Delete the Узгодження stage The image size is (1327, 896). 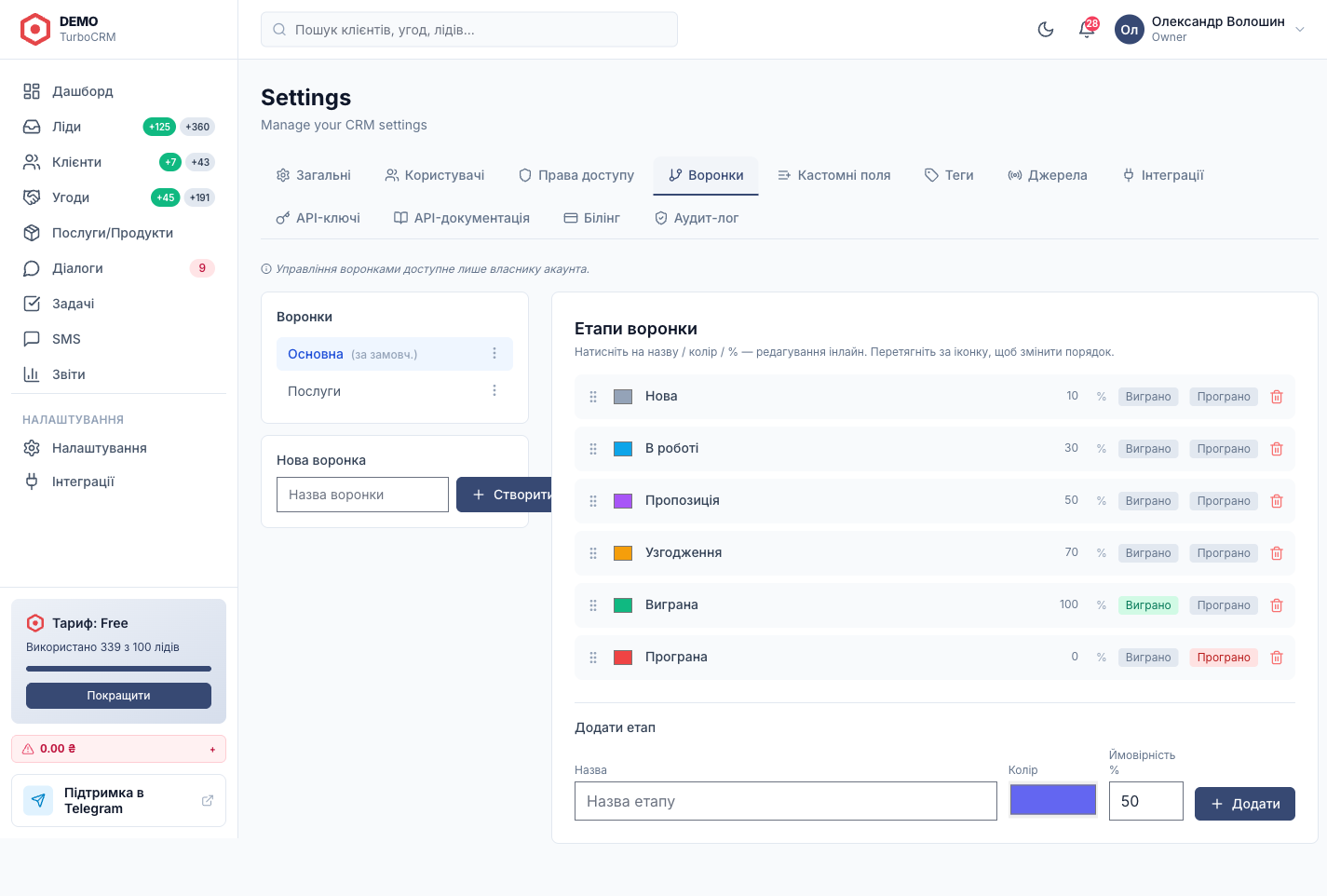coord(1277,553)
